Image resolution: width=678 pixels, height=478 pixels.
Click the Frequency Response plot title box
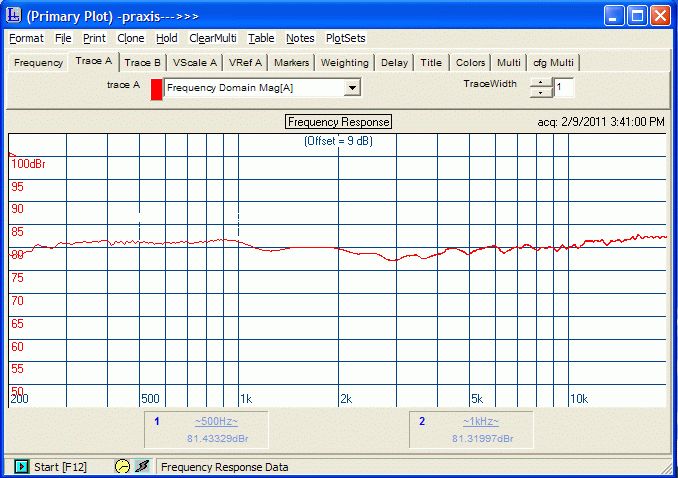click(x=339, y=122)
